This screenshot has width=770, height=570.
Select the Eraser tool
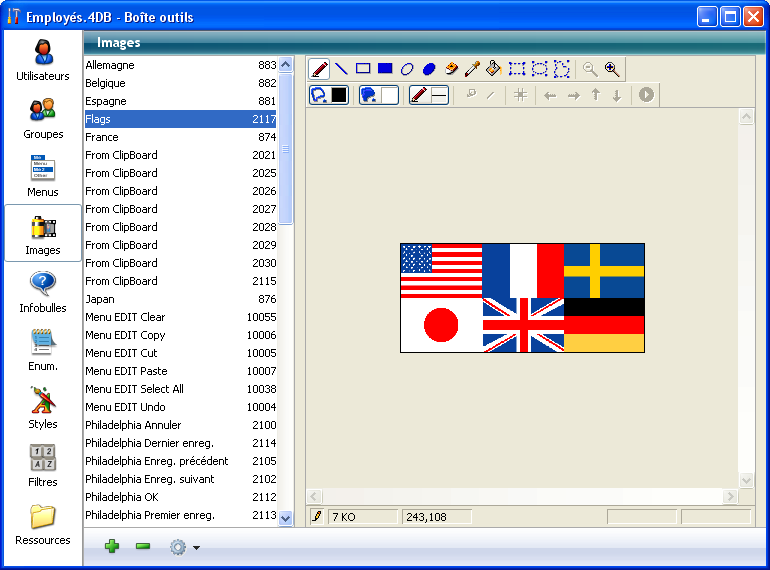pos(451,69)
